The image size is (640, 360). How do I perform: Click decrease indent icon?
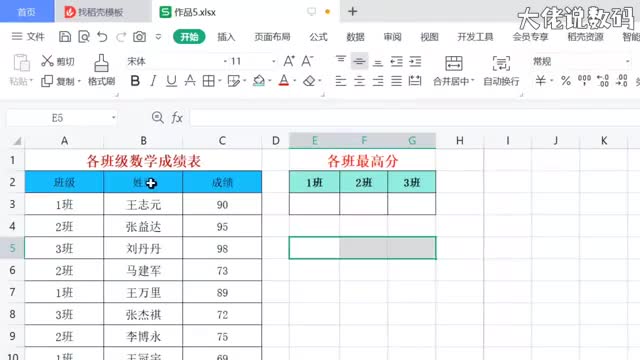point(396,61)
